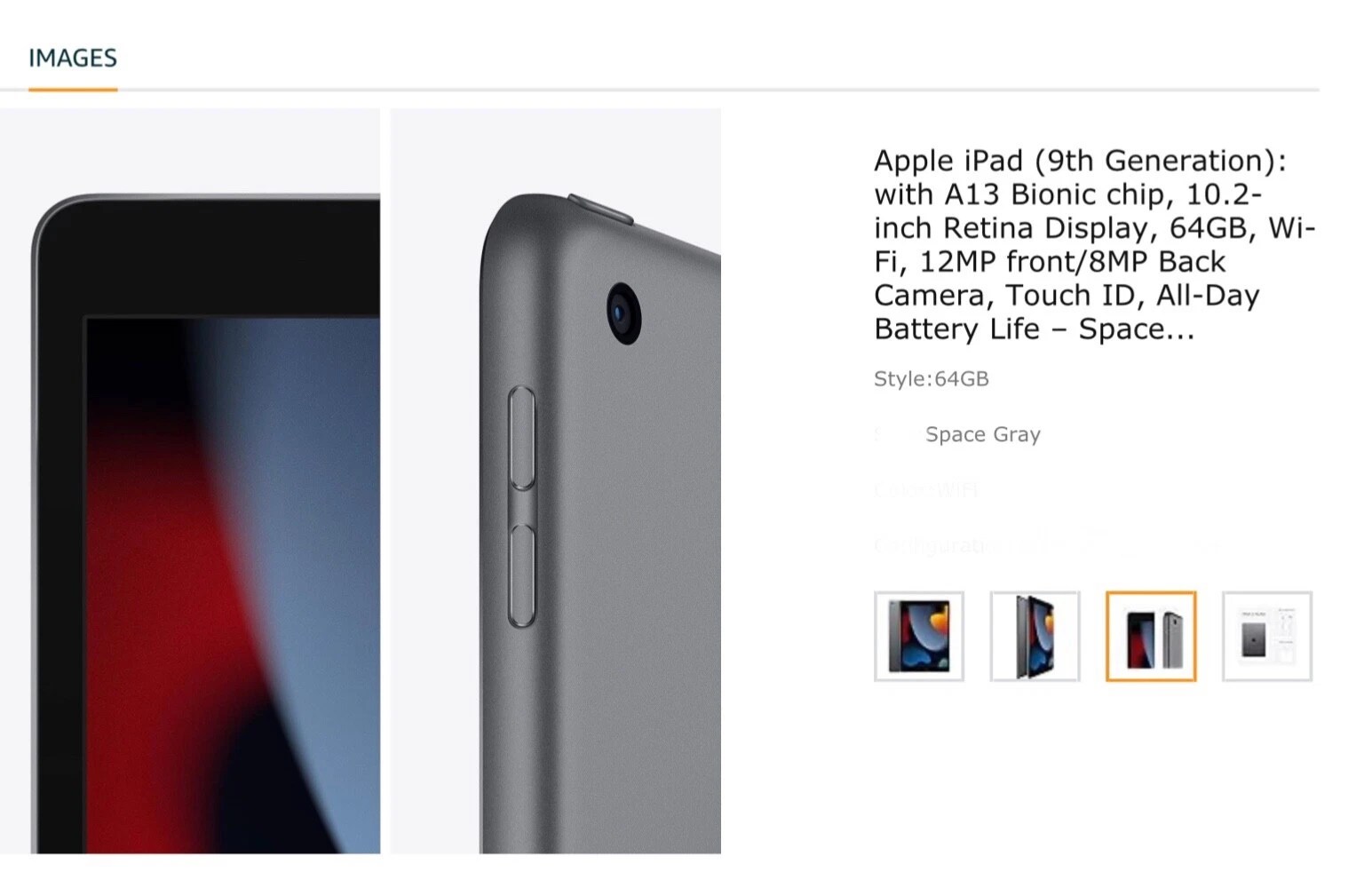
Task: Click the Style:64GB label
Action: tap(932, 379)
